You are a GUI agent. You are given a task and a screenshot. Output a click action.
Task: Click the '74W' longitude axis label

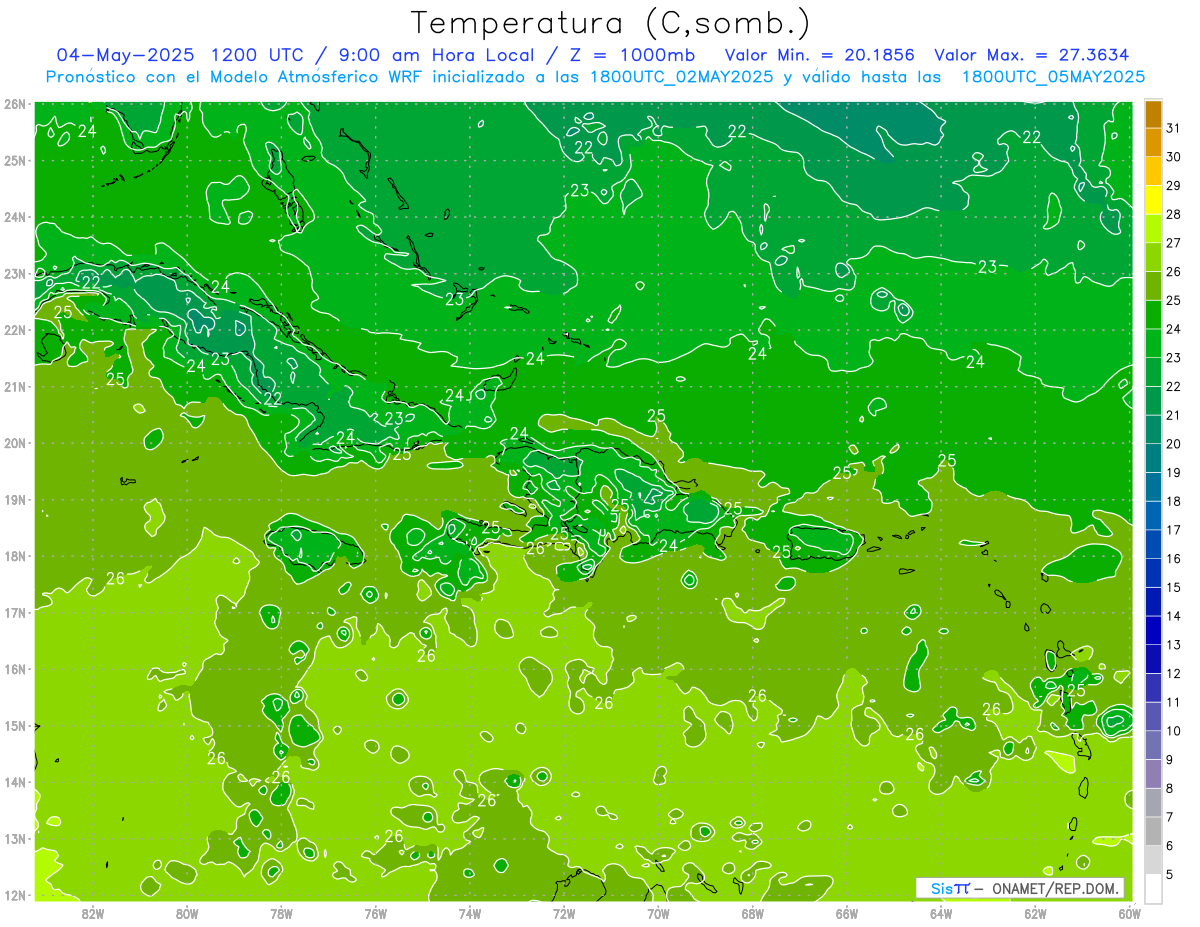click(x=470, y=912)
